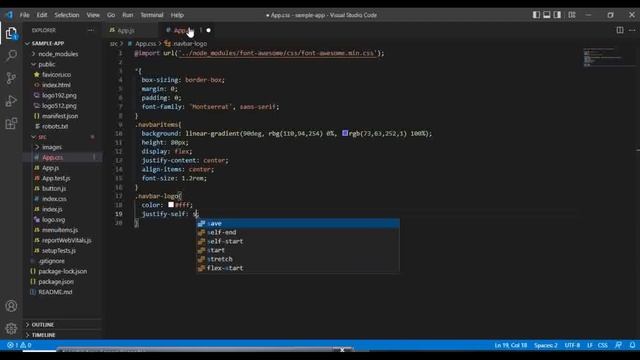Open manifest.json file

pos(60,116)
